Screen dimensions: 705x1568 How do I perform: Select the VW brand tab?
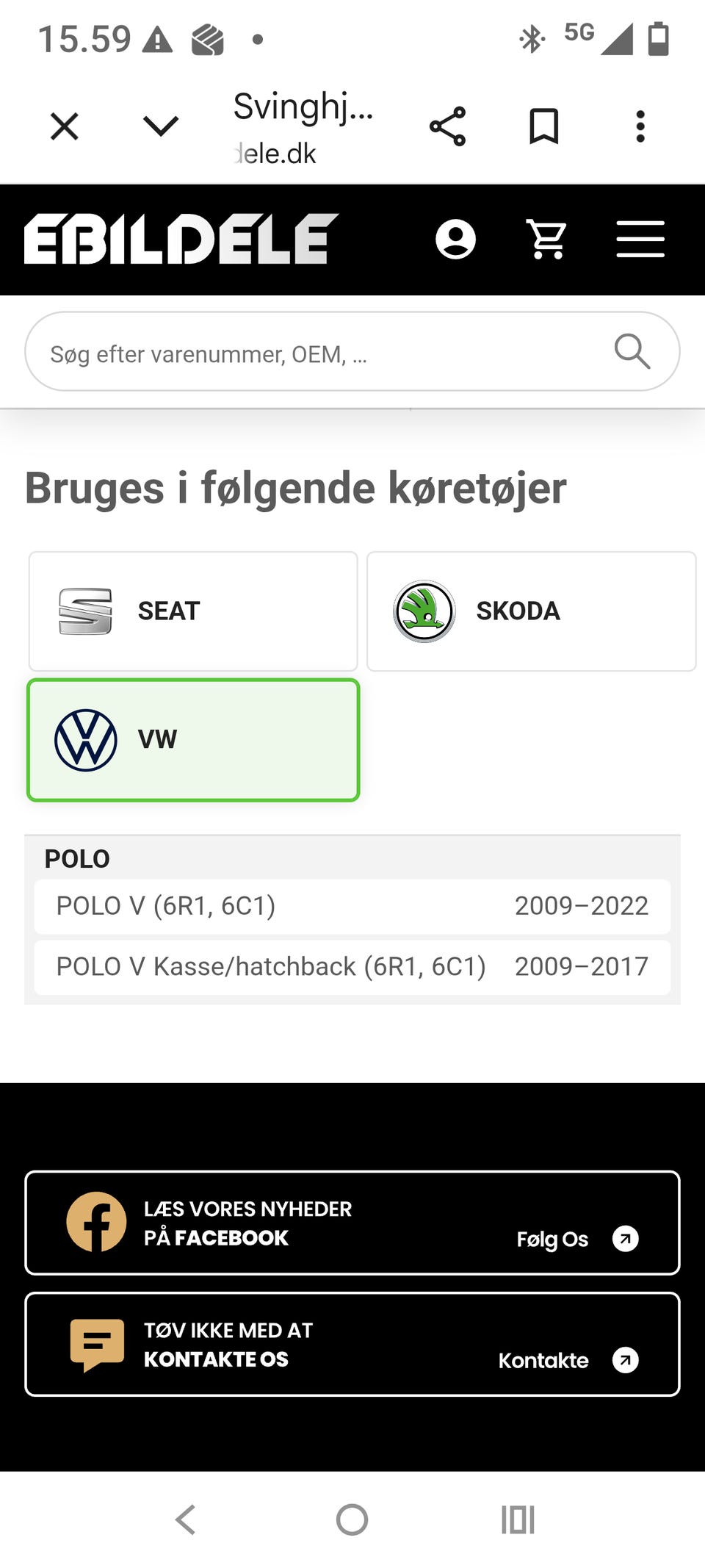pos(193,740)
